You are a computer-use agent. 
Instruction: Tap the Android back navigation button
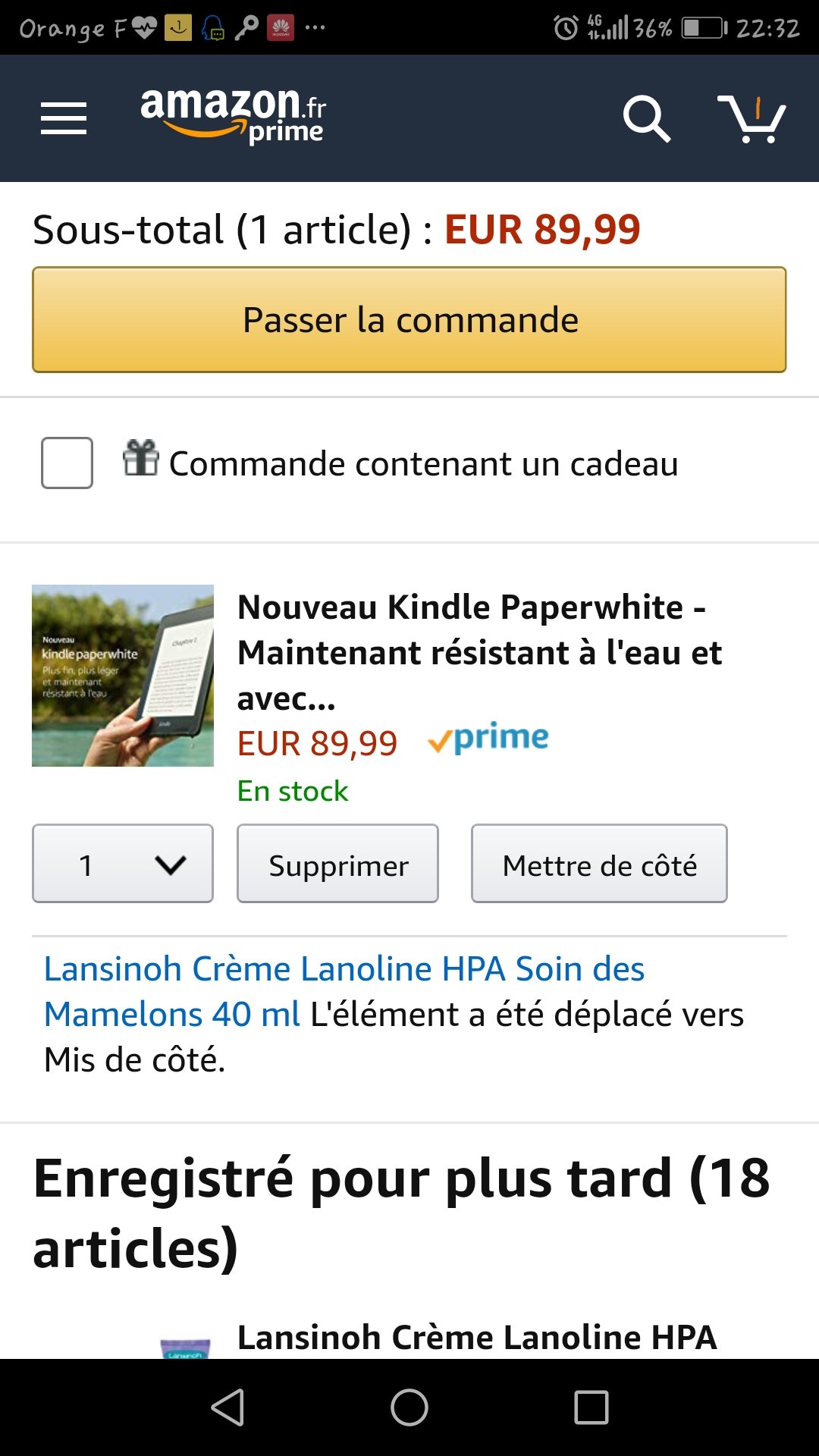point(227,1407)
